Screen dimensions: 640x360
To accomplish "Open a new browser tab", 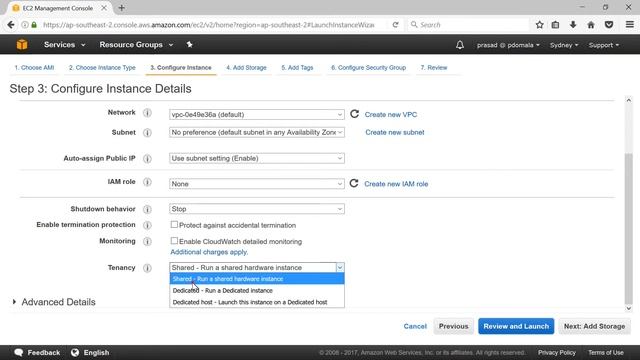I will pos(122,8).
